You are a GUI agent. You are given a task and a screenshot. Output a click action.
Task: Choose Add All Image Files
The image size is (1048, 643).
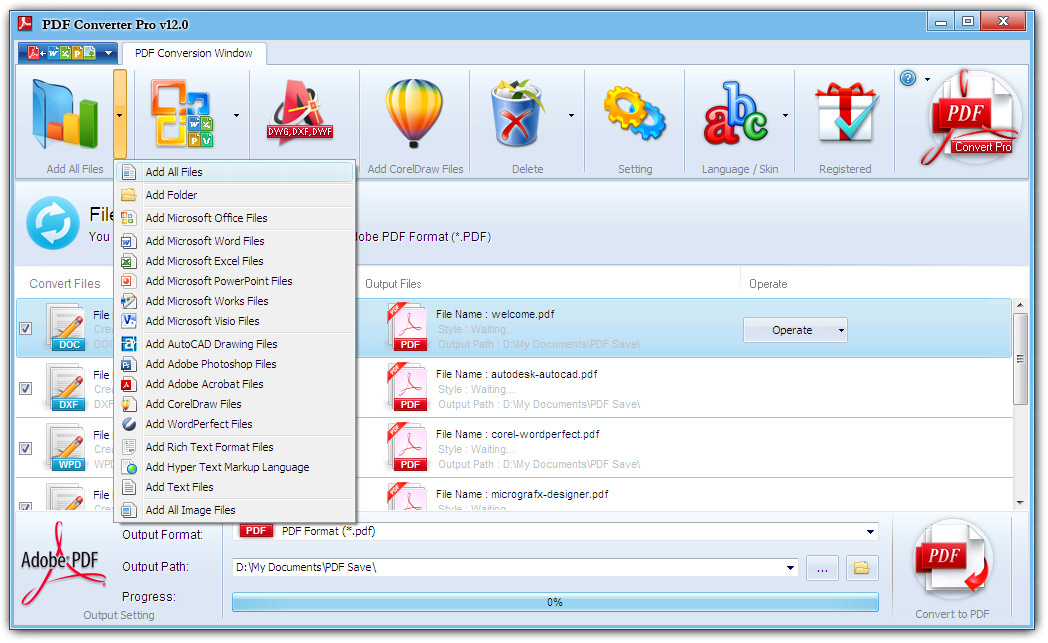tap(235, 509)
